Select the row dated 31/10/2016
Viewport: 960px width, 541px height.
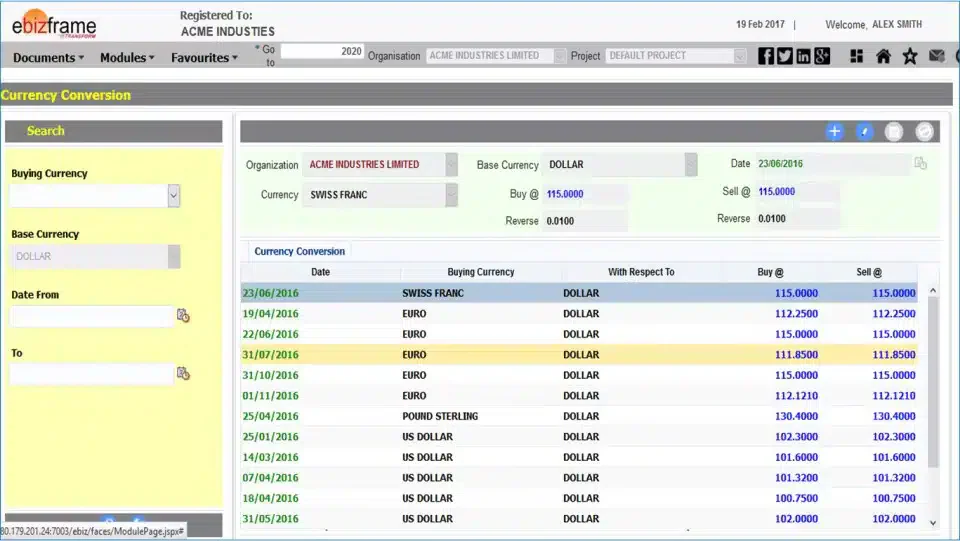click(579, 375)
